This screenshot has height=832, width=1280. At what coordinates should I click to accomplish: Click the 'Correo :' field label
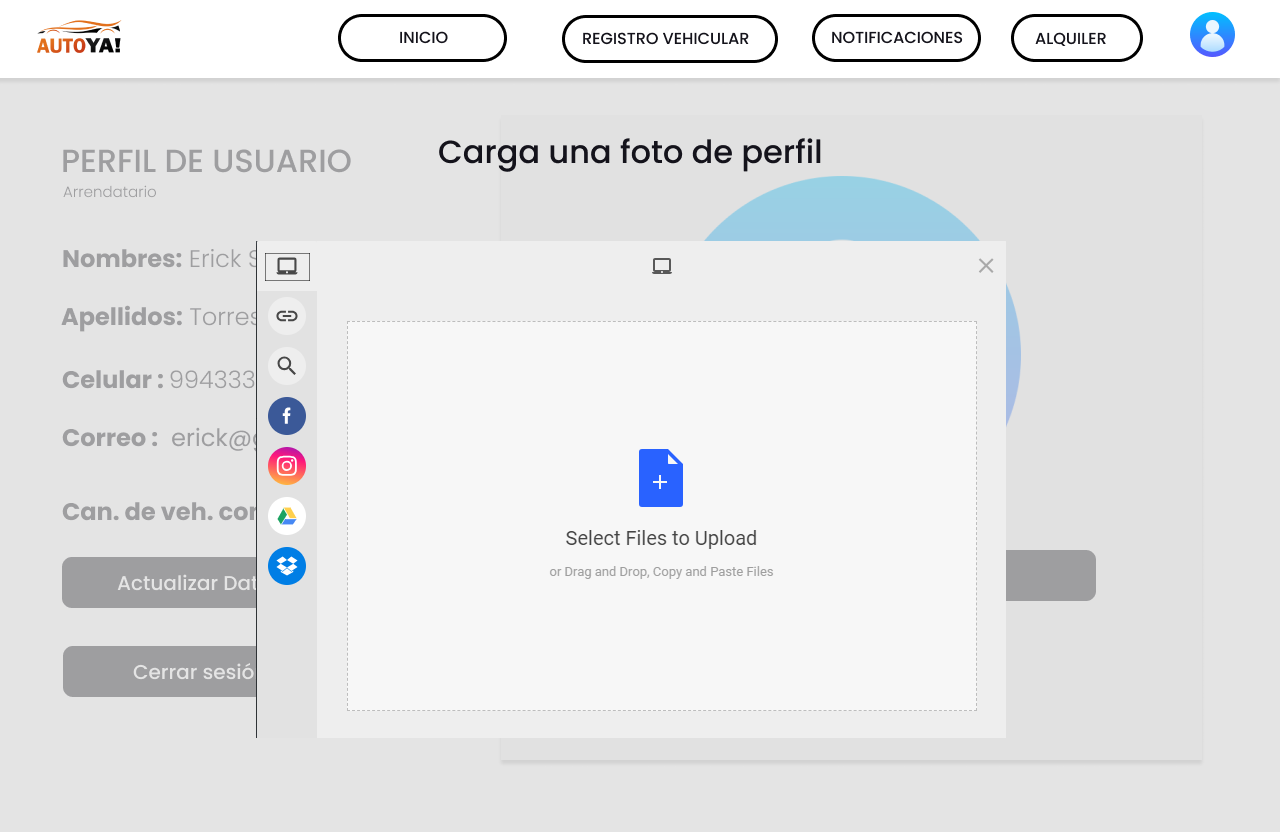coord(110,438)
